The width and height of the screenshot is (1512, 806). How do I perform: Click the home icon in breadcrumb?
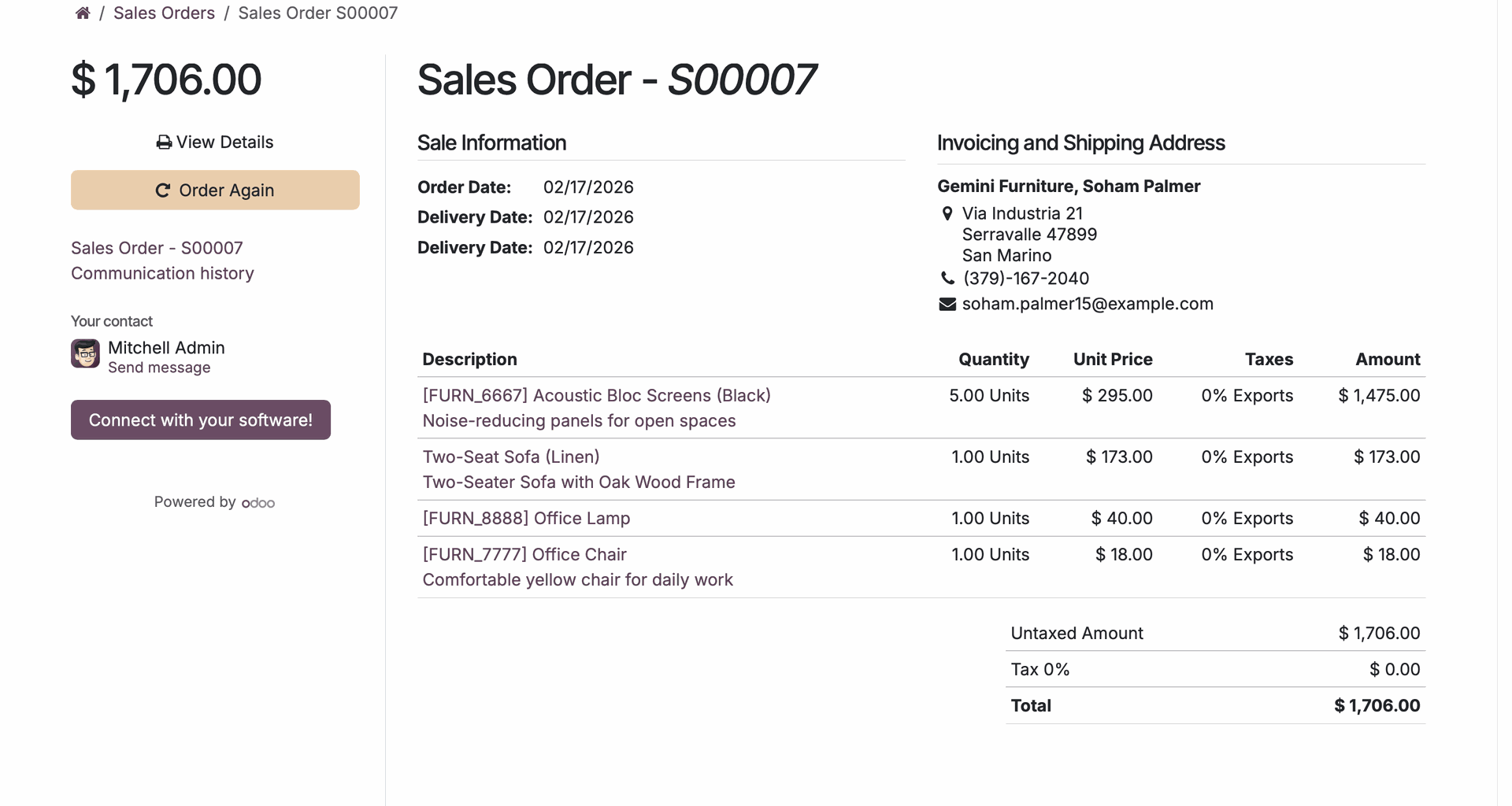(83, 13)
